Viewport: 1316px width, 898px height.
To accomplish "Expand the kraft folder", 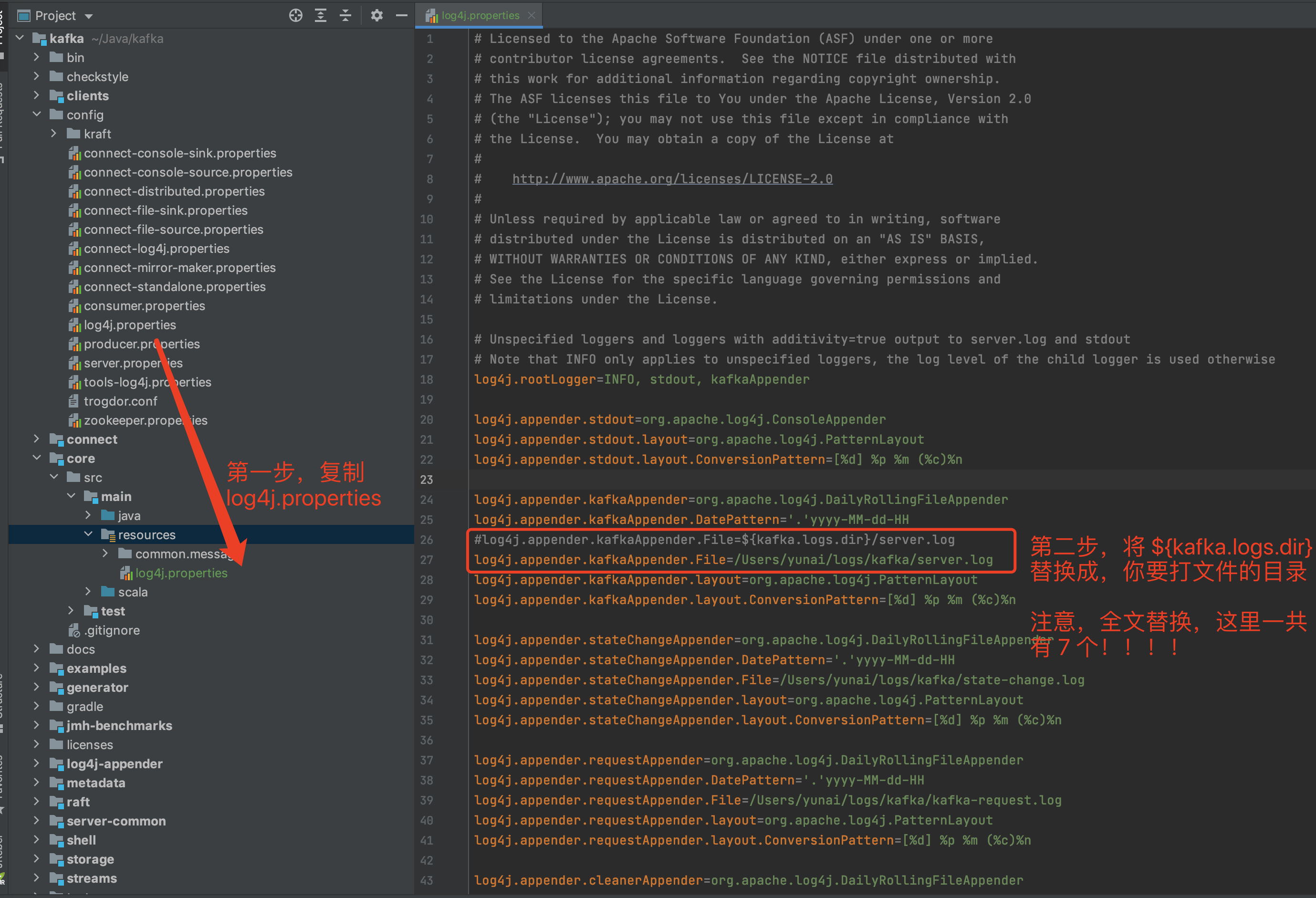I will (54, 134).
